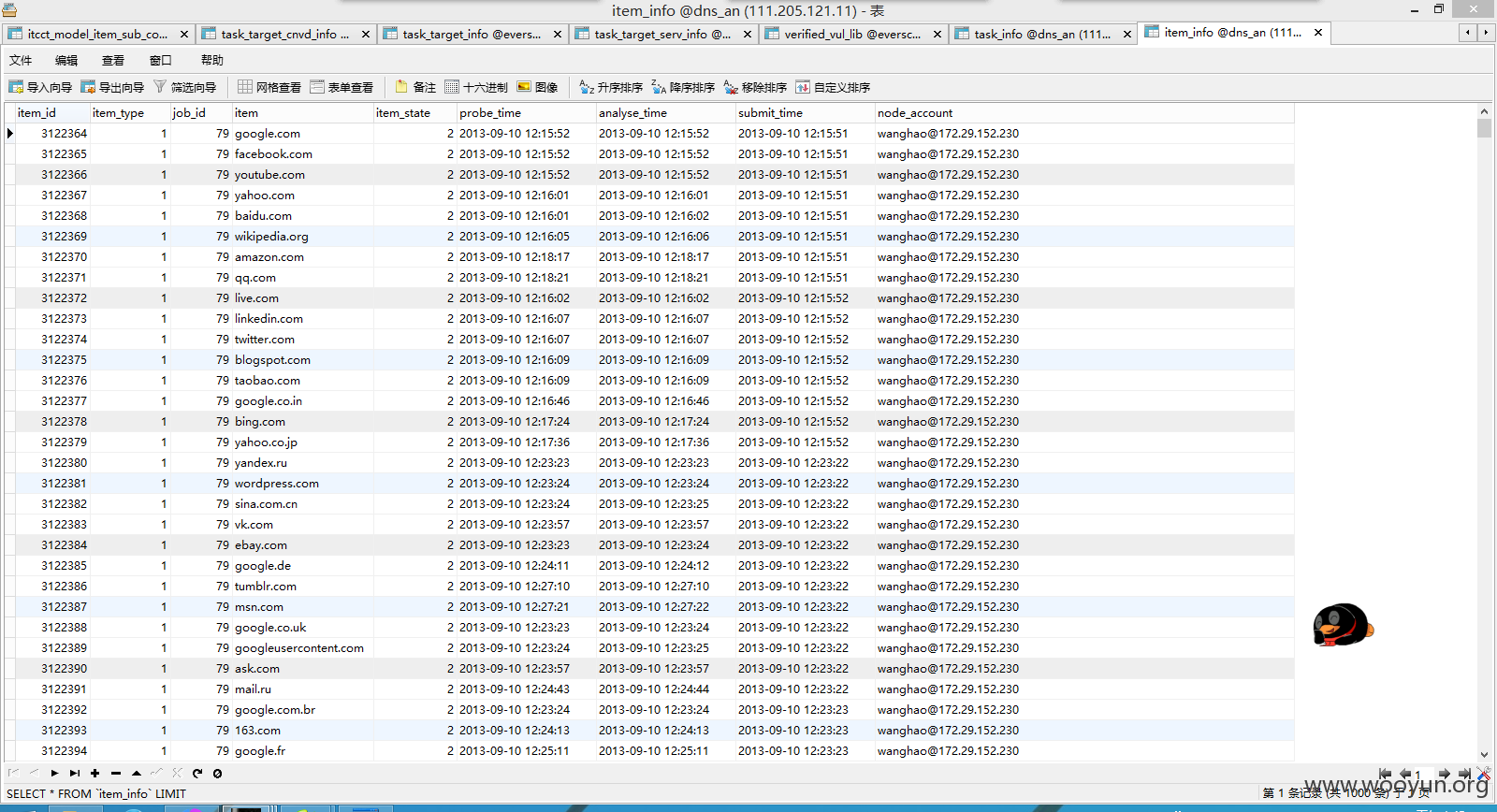Open the 文件 menu
The height and width of the screenshot is (812, 1497).
(x=21, y=60)
